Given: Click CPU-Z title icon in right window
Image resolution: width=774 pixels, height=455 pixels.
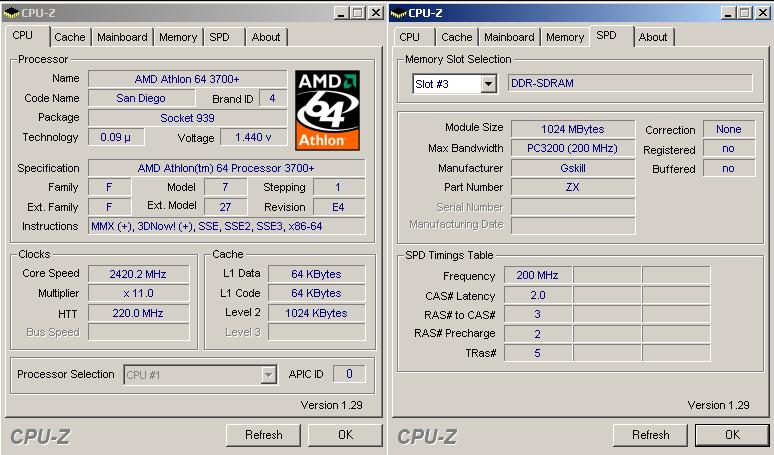Looking at the screenshot, I should coord(398,13).
